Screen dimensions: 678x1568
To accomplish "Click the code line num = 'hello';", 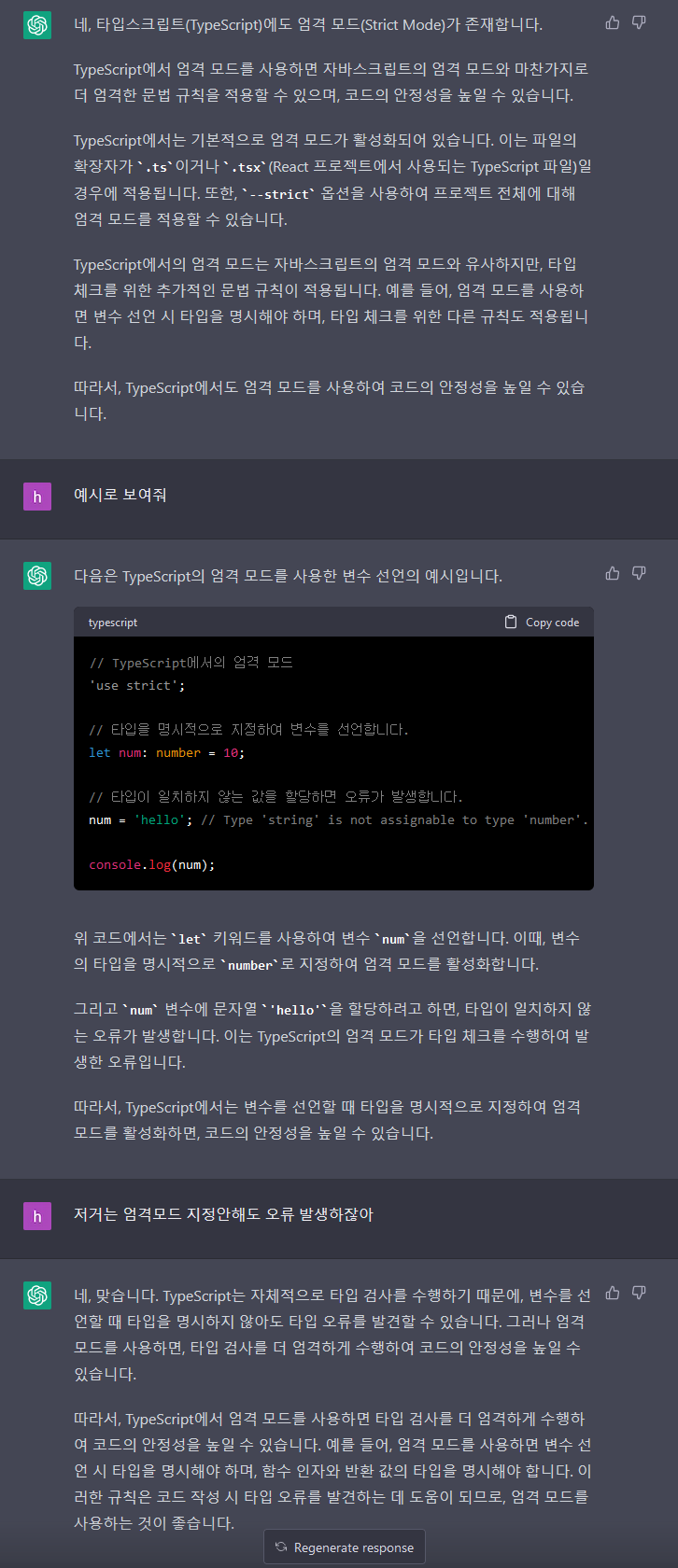I will tap(141, 819).
